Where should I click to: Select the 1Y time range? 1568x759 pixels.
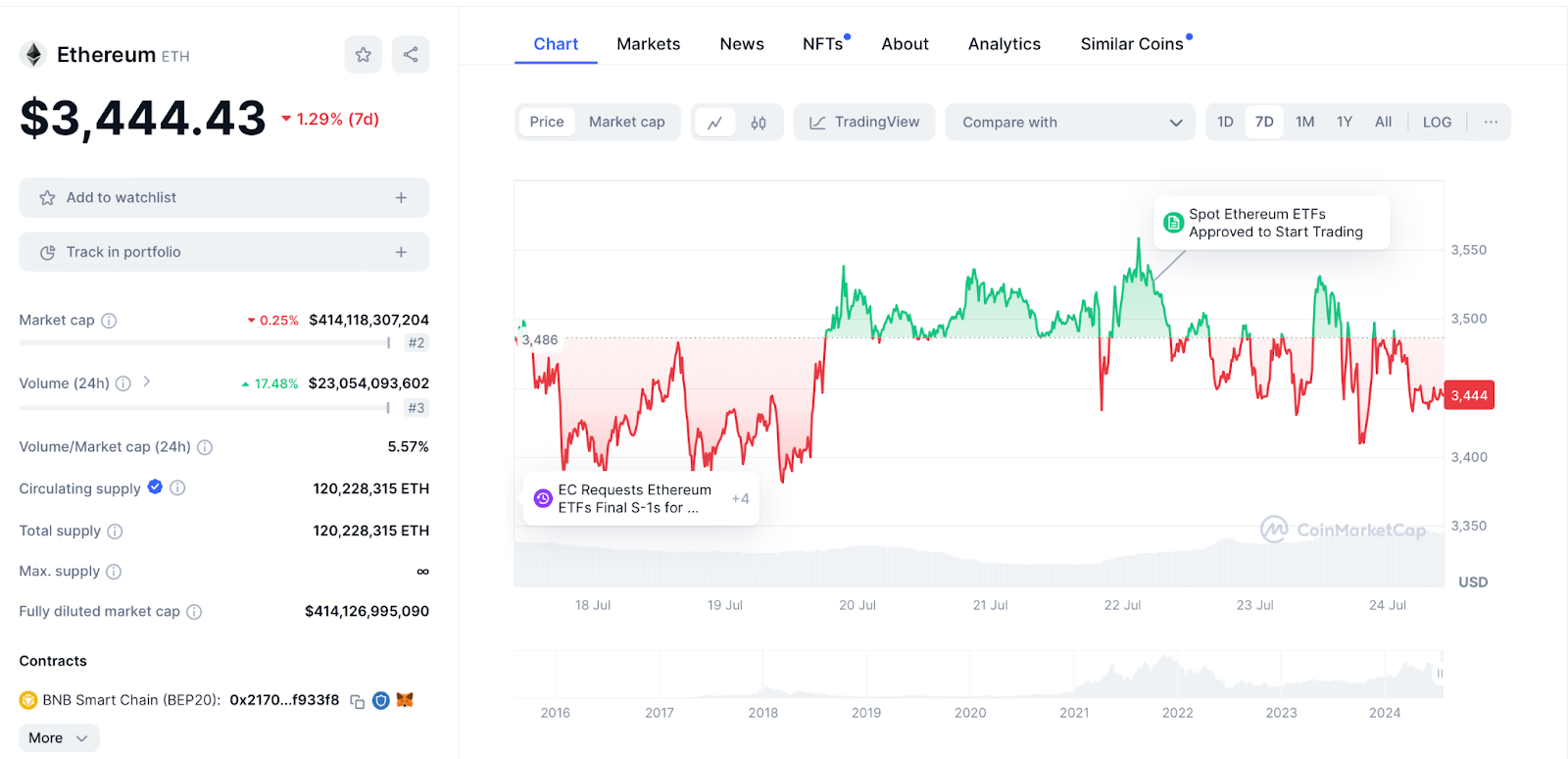point(1345,122)
